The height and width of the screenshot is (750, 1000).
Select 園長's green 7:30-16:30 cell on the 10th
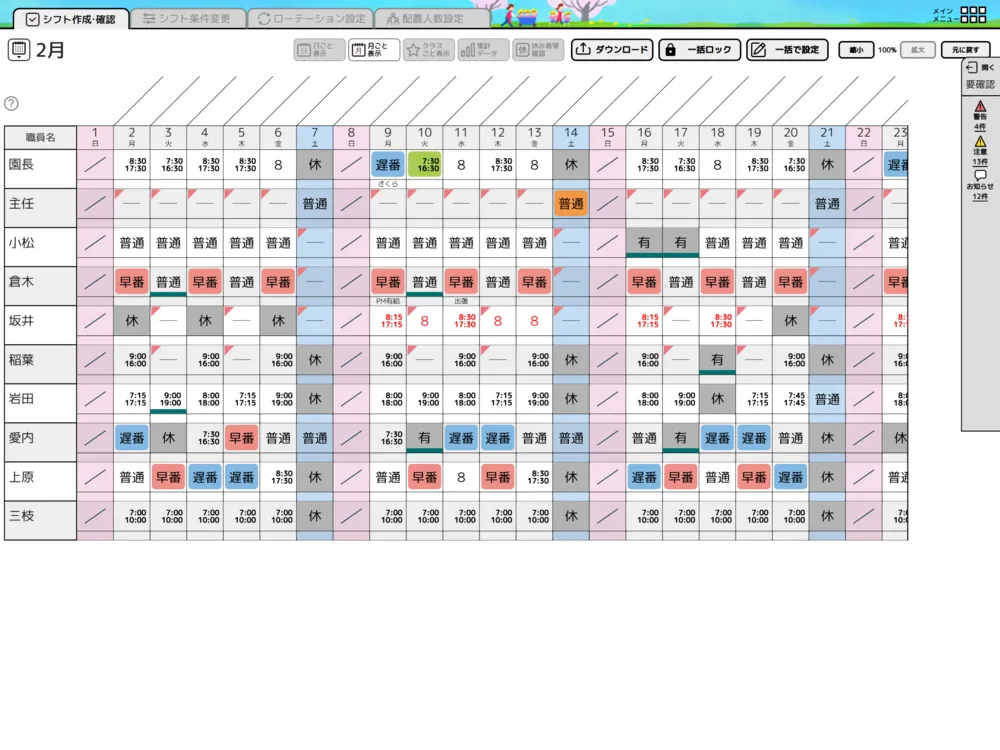(425, 165)
